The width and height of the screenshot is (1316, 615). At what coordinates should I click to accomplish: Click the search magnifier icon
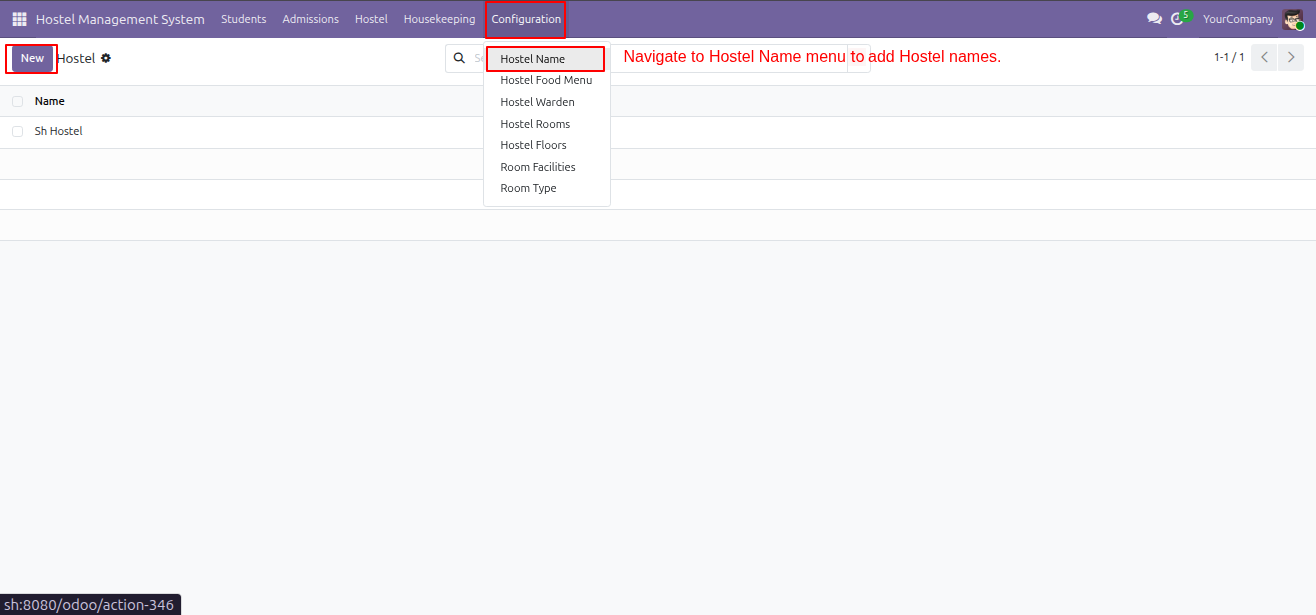(x=459, y=58)
